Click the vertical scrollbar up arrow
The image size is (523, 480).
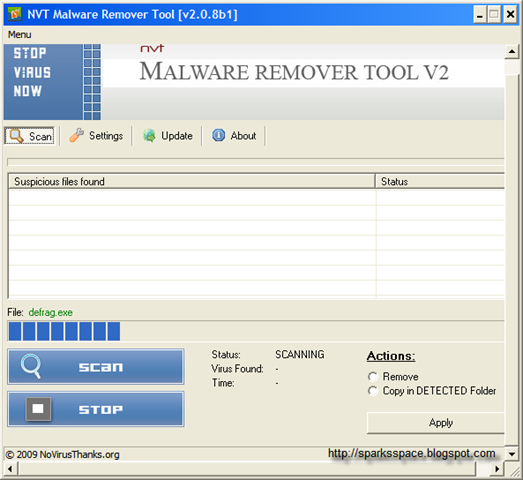click(x=512, y=51)
